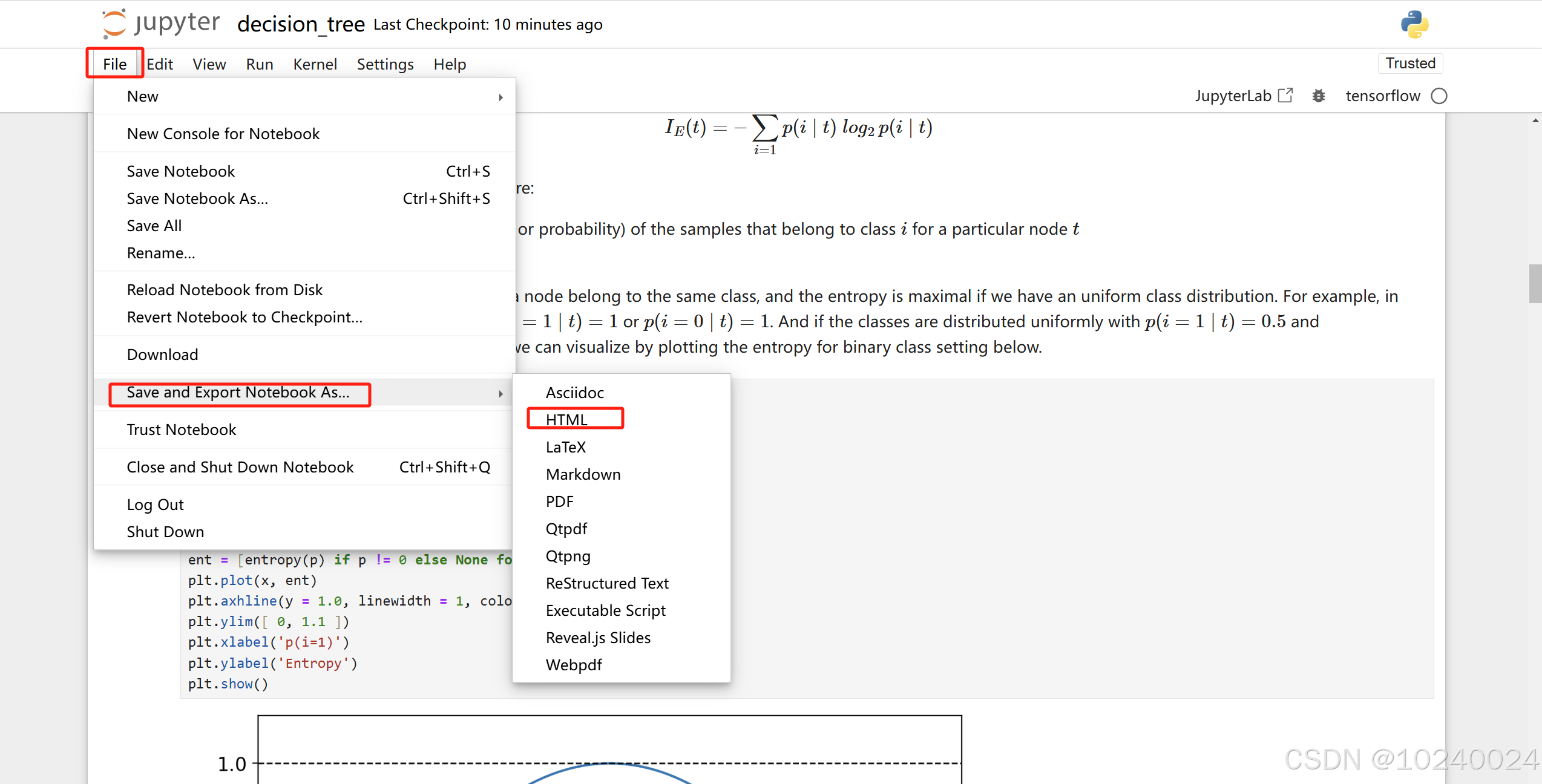The image size is (1542, 784).
Task: Select HTML export format
Action: point(566,420)
